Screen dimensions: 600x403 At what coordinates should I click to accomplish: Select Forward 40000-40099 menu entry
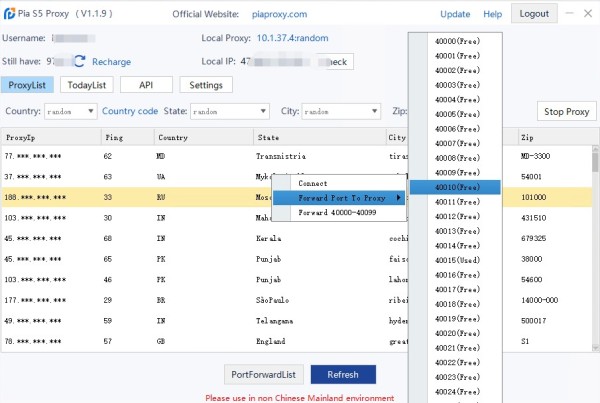pyautogui.click(x=339, y=213)
